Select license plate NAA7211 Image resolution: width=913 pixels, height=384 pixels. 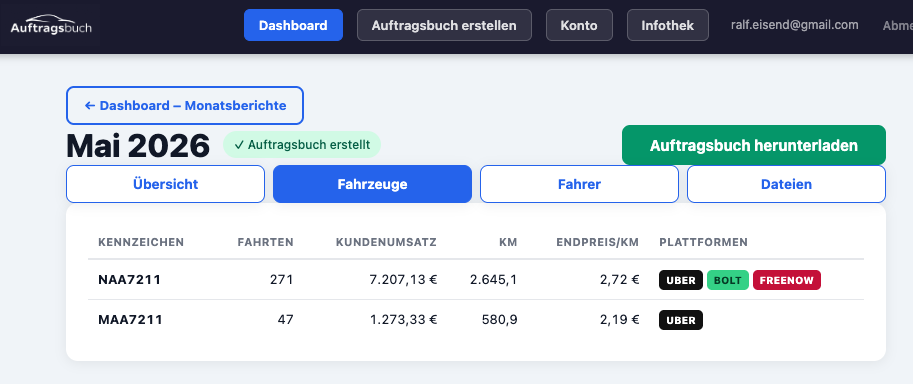pyautogui.click(x=129, y=280)
